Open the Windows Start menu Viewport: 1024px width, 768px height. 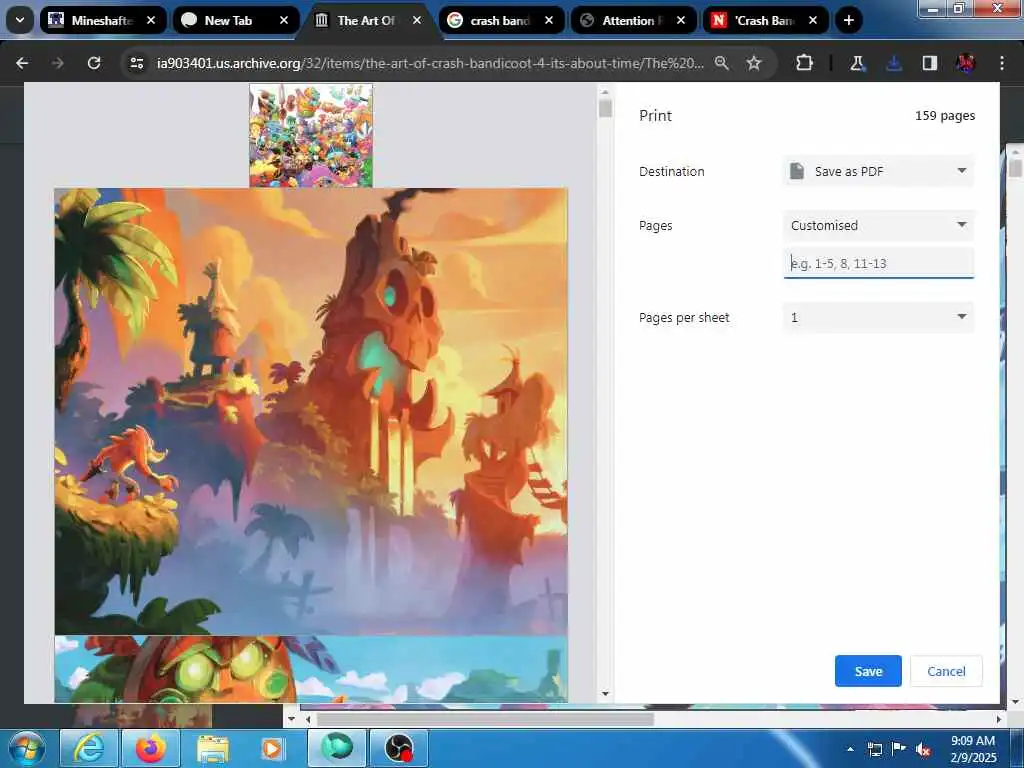pyautogui.click(x=27, y=748)
